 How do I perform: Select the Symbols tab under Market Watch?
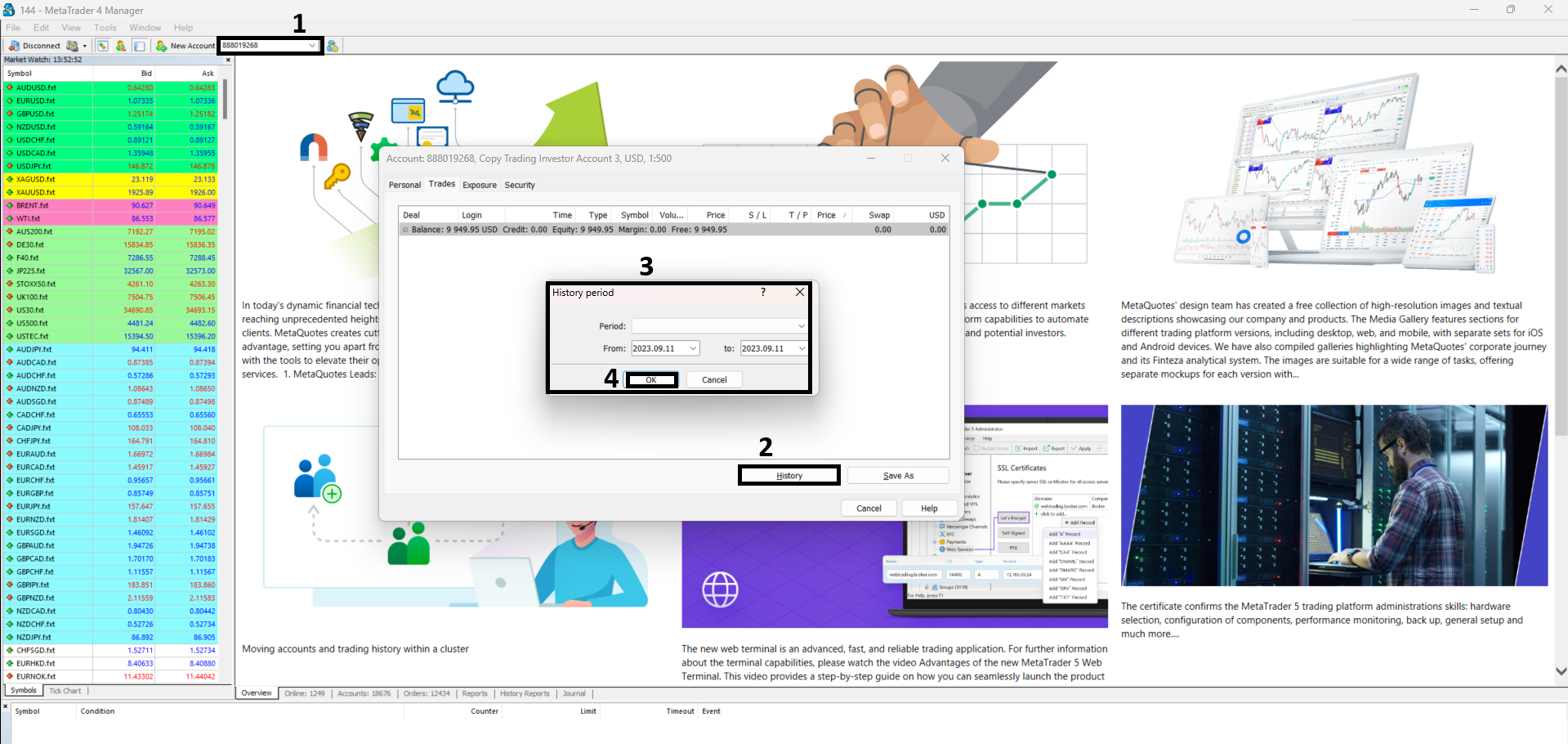click(x=24, y=691)
